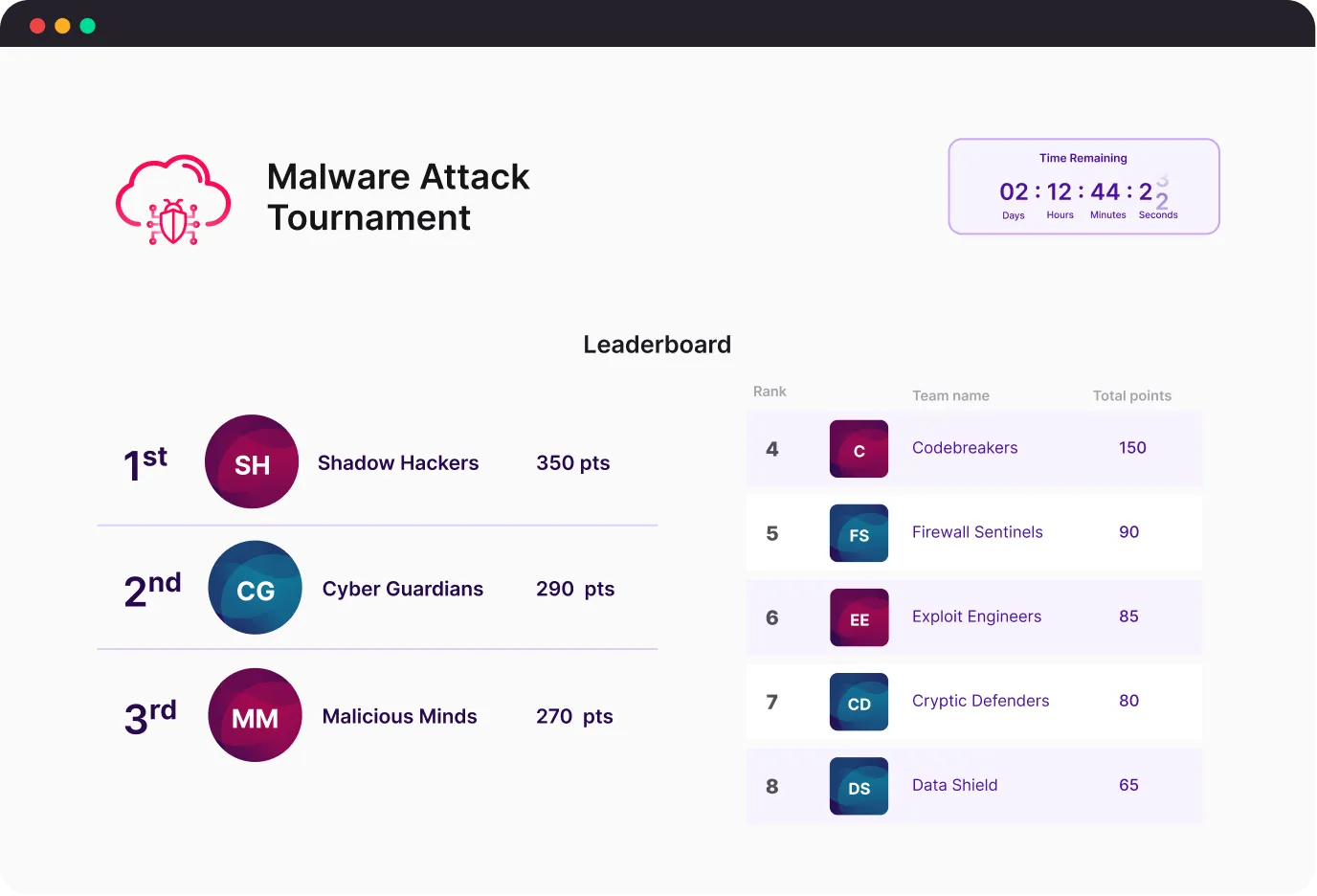Select the Data Shield leaderboard row
The image size is (1317, 896).
tap(973, 786)
